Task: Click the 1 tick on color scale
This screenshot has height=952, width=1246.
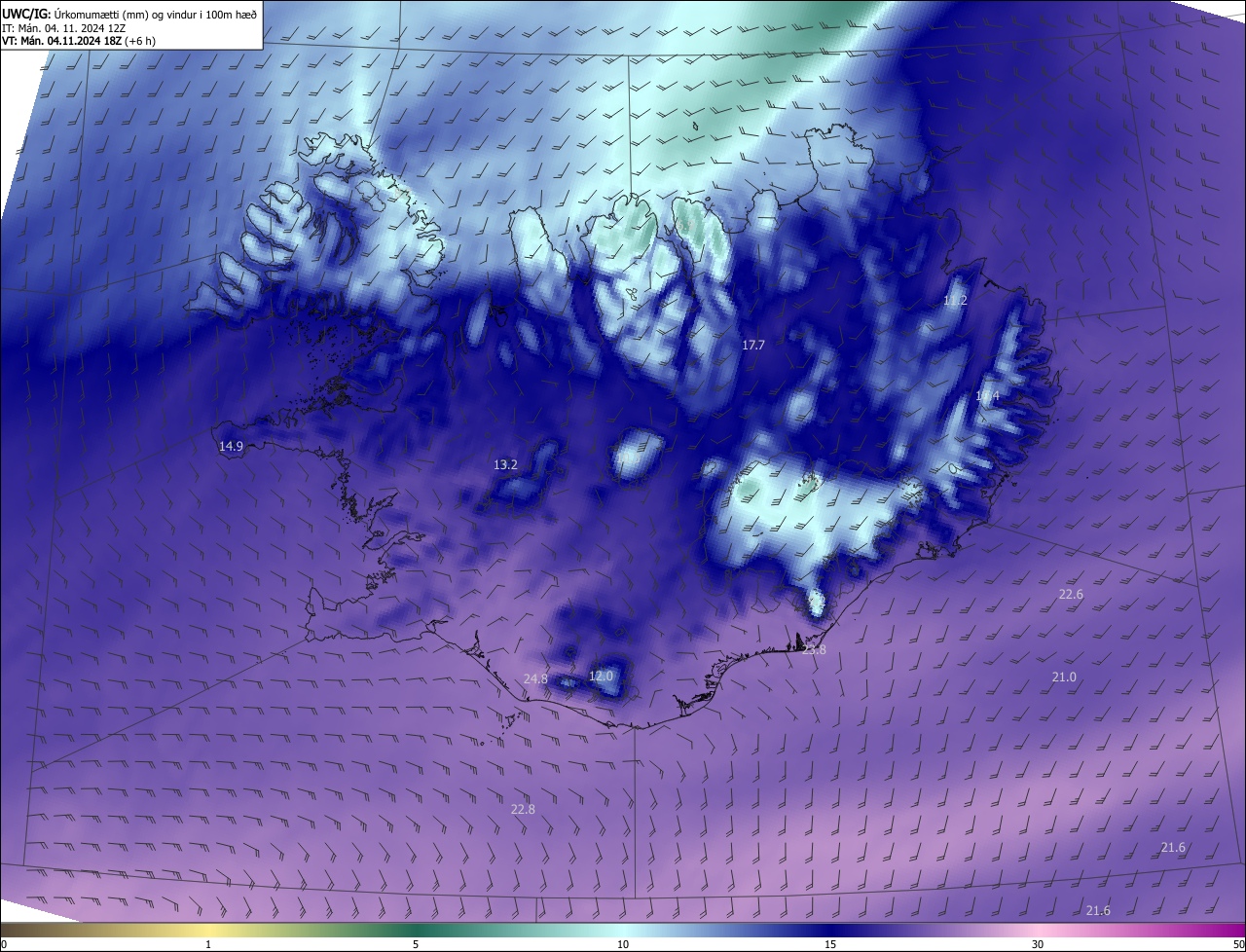Action: [x=209, y=944]
